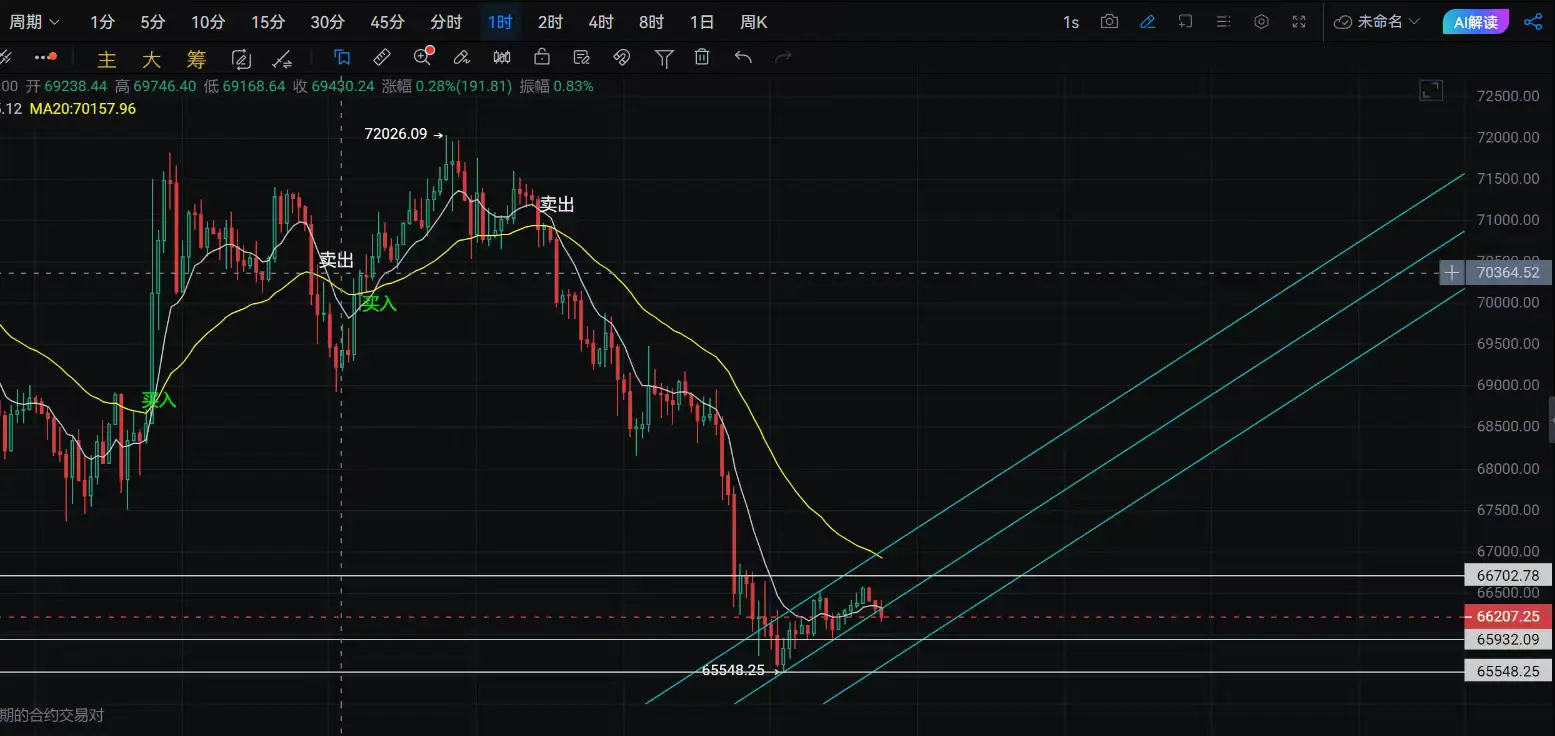Toggle the magnet snap icon
This screenshot has width=1555, height=736.
[x=622, y=58]
